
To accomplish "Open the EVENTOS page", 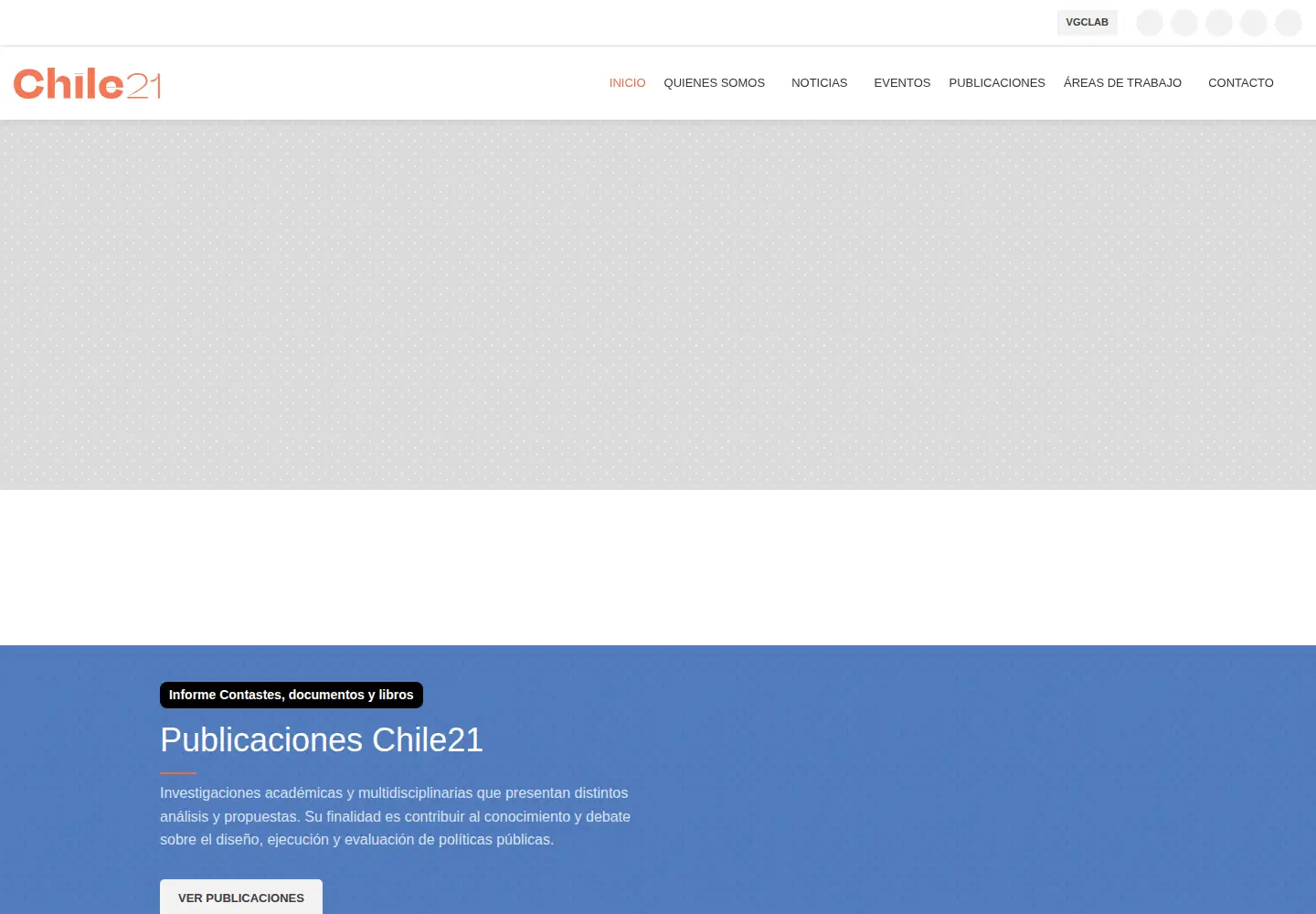I will pos(902,83).
